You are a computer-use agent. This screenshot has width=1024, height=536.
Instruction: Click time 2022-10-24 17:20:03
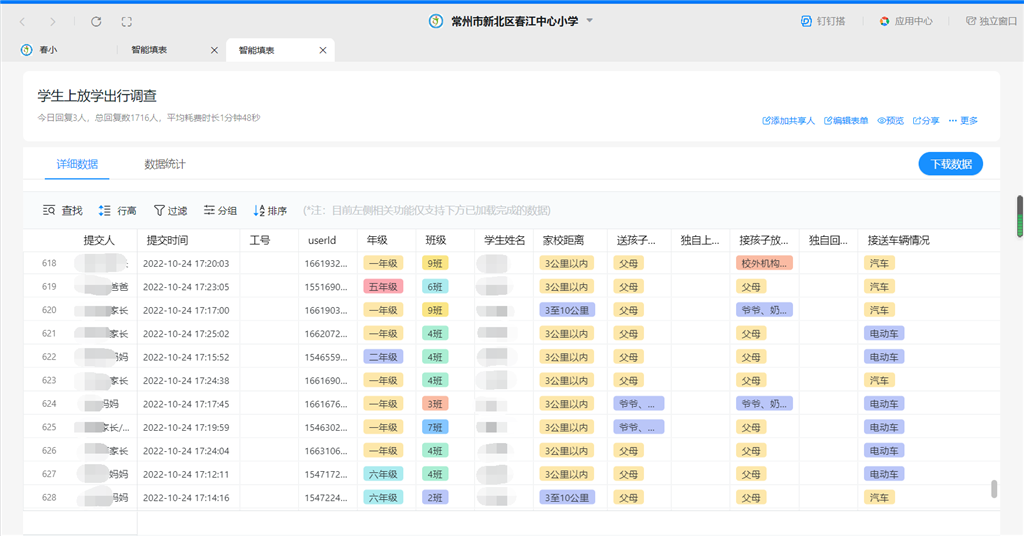186,263
